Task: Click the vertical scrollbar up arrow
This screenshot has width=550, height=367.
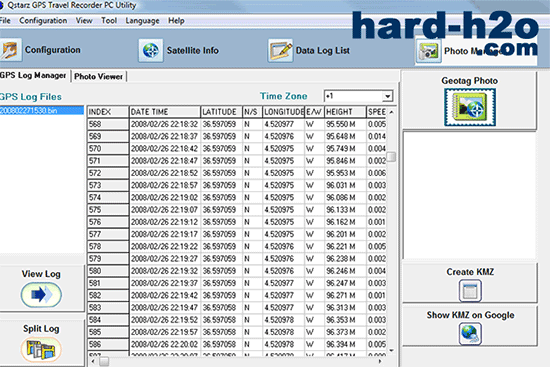Action: (x=391, y=112)
